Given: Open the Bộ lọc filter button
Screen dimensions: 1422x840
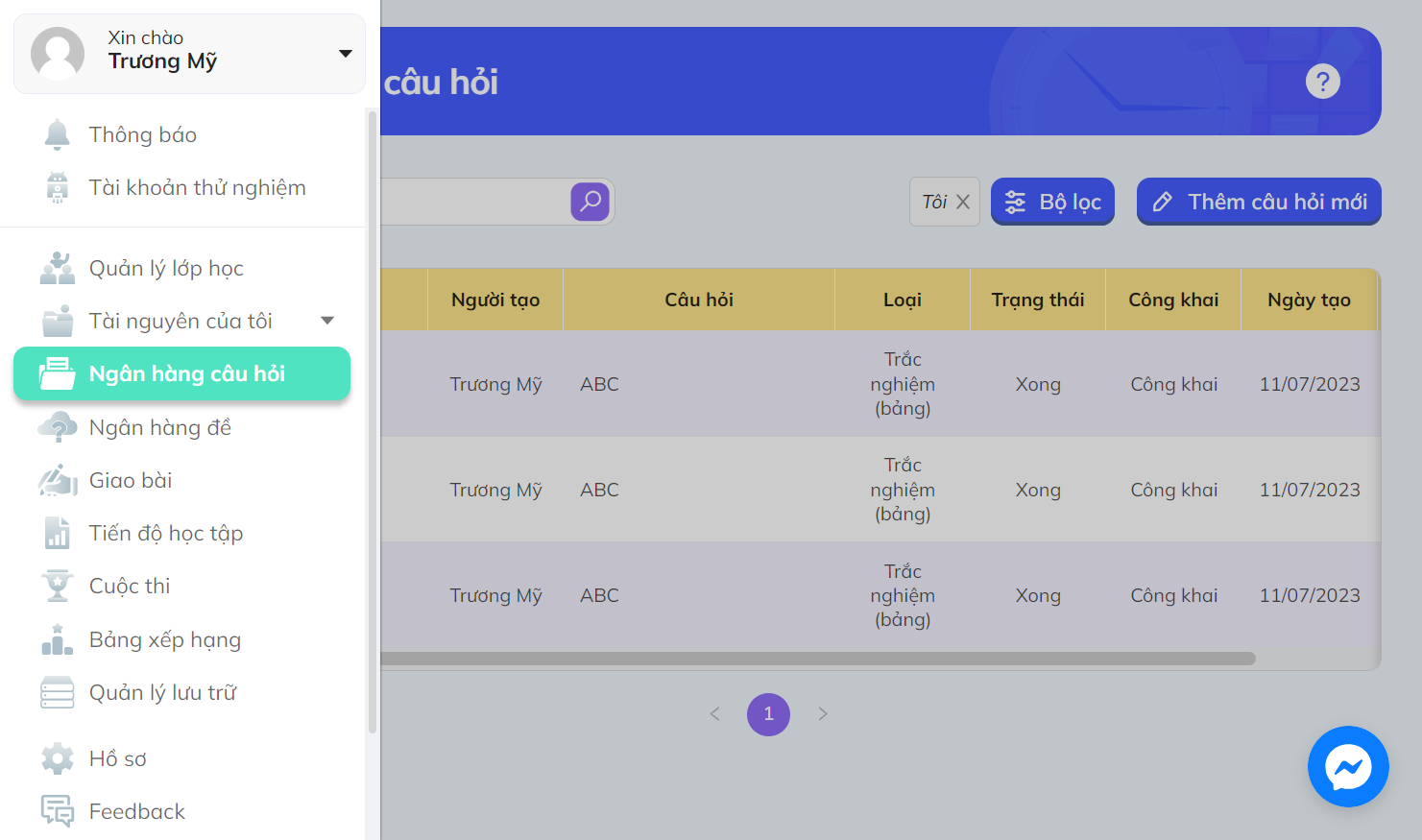Looking at the screenshot, I should tap(1052, 202).
